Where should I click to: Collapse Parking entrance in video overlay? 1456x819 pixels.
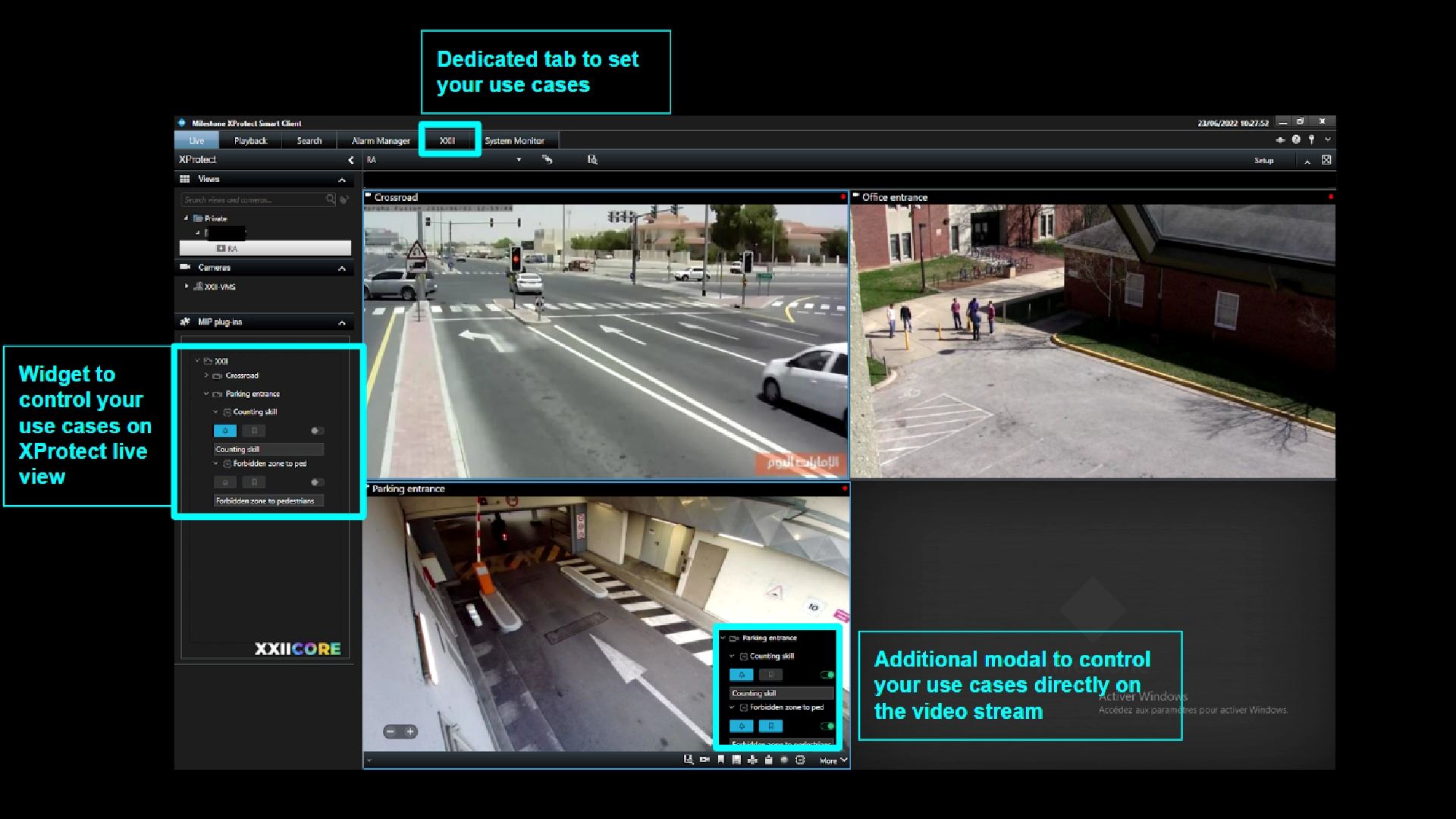(x=723, y=638)
